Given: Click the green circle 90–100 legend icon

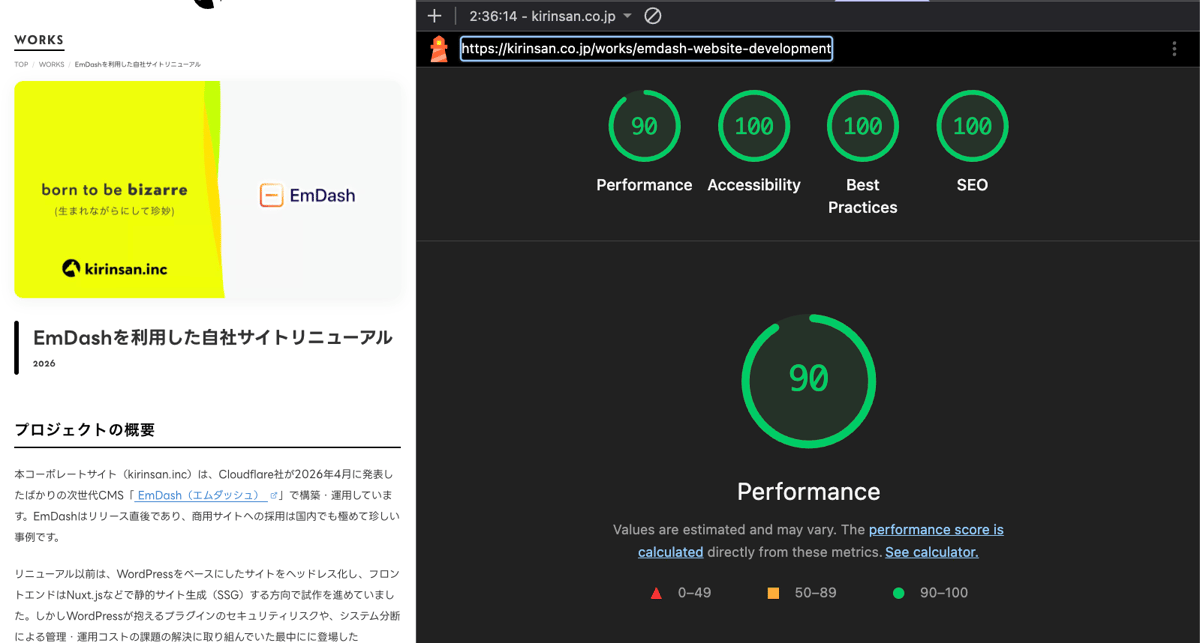Looking at the screenshot, I should click(x=898, y=593).
